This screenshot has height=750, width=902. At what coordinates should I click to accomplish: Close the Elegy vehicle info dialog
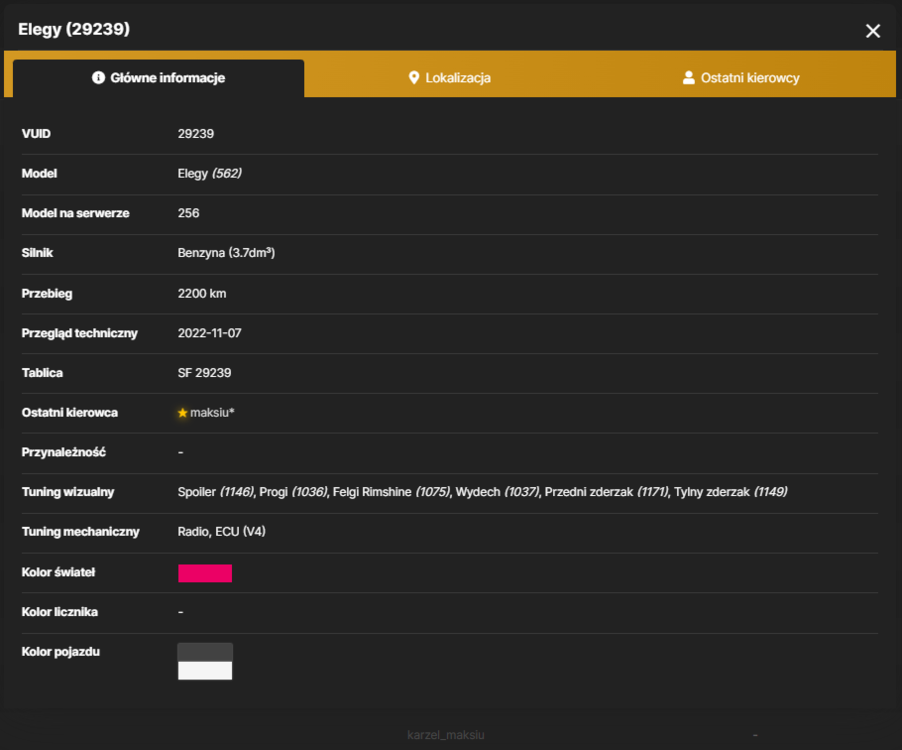[873, 31]
